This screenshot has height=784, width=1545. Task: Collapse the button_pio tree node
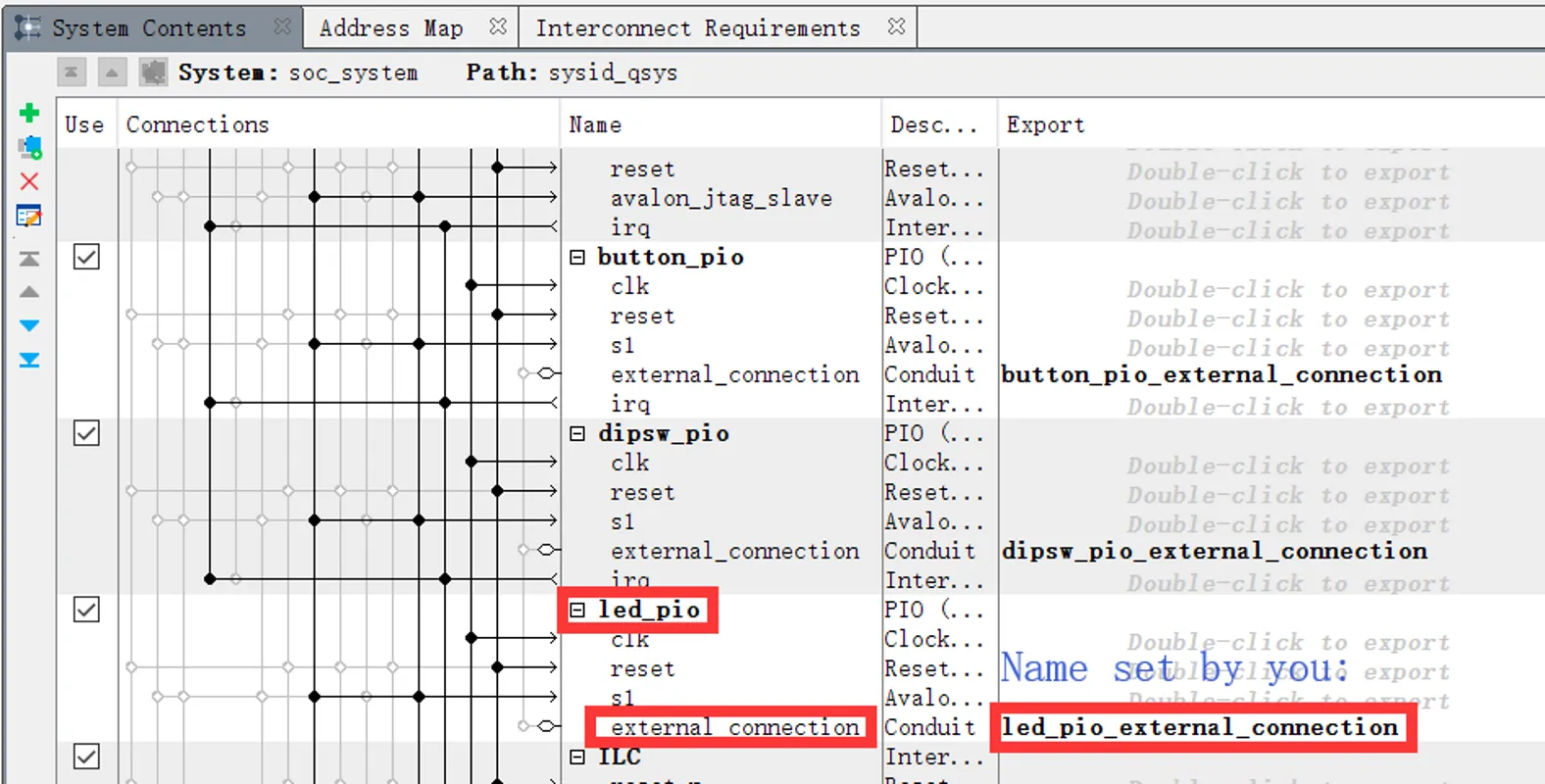577,257
